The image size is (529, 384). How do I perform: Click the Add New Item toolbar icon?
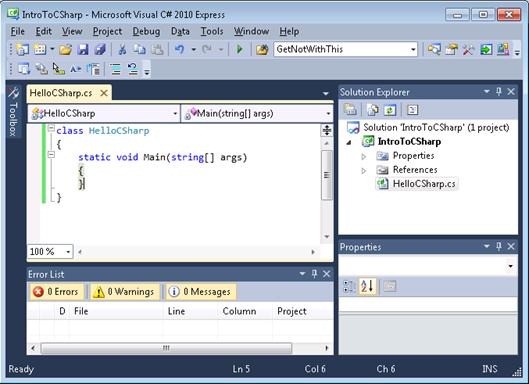click(x=40, y=50)
